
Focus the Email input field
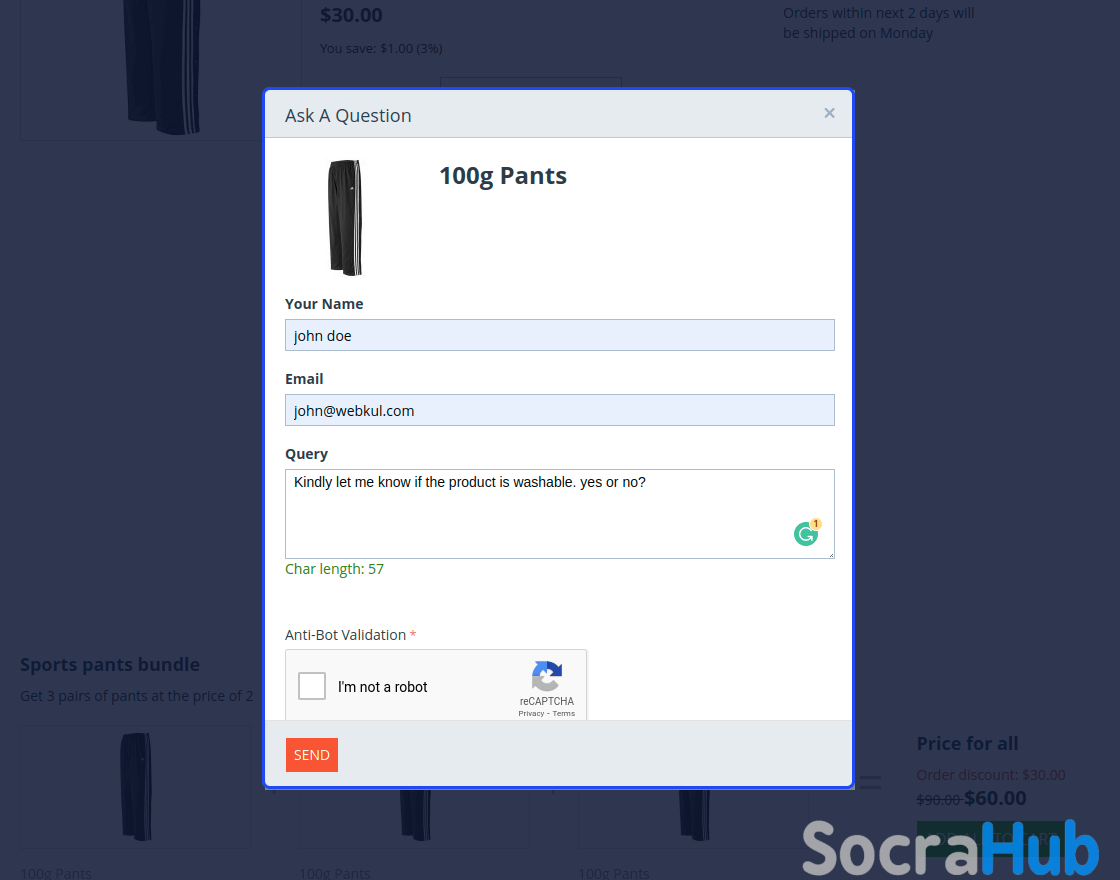pyautogui.click(x=559, y=410)
